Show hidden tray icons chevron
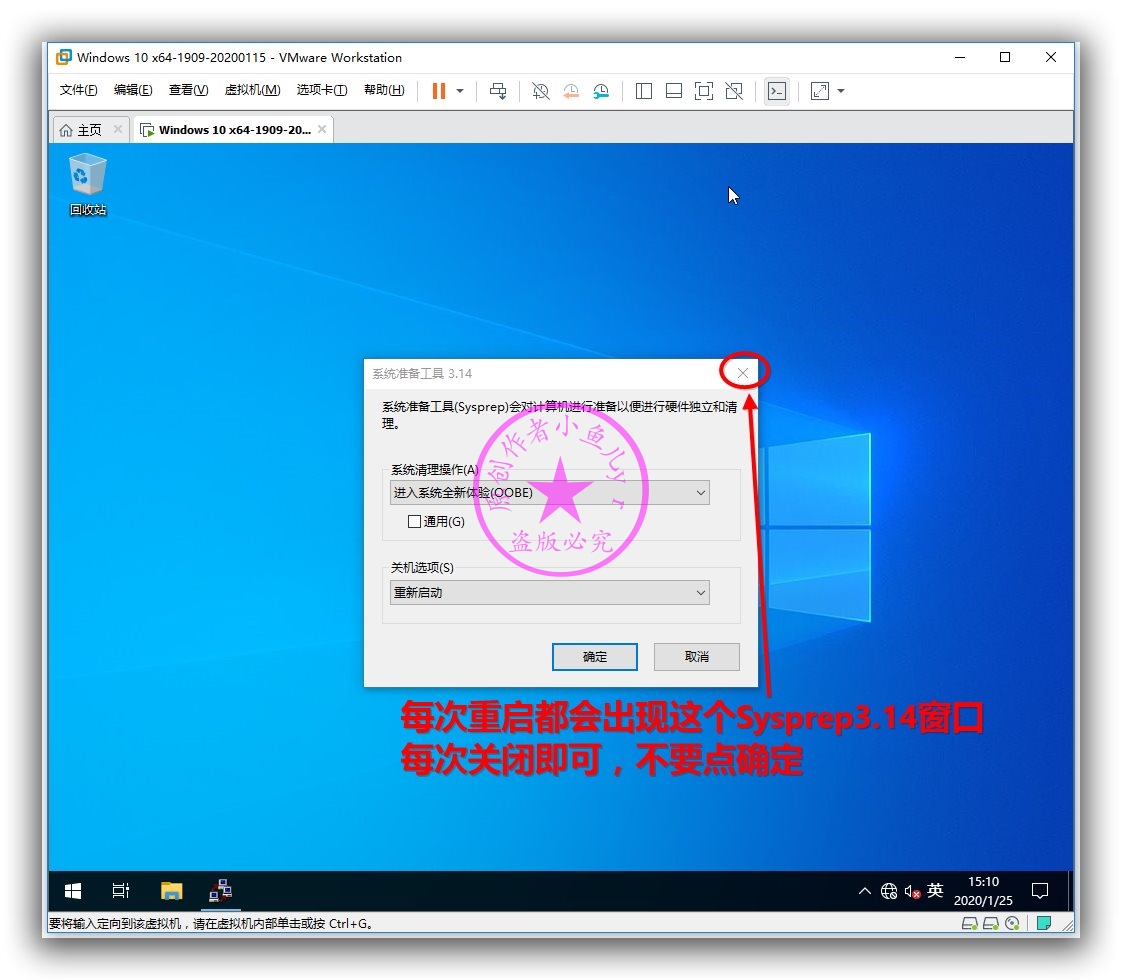This screenshot has width=1122, height=980. click(864, 891)
